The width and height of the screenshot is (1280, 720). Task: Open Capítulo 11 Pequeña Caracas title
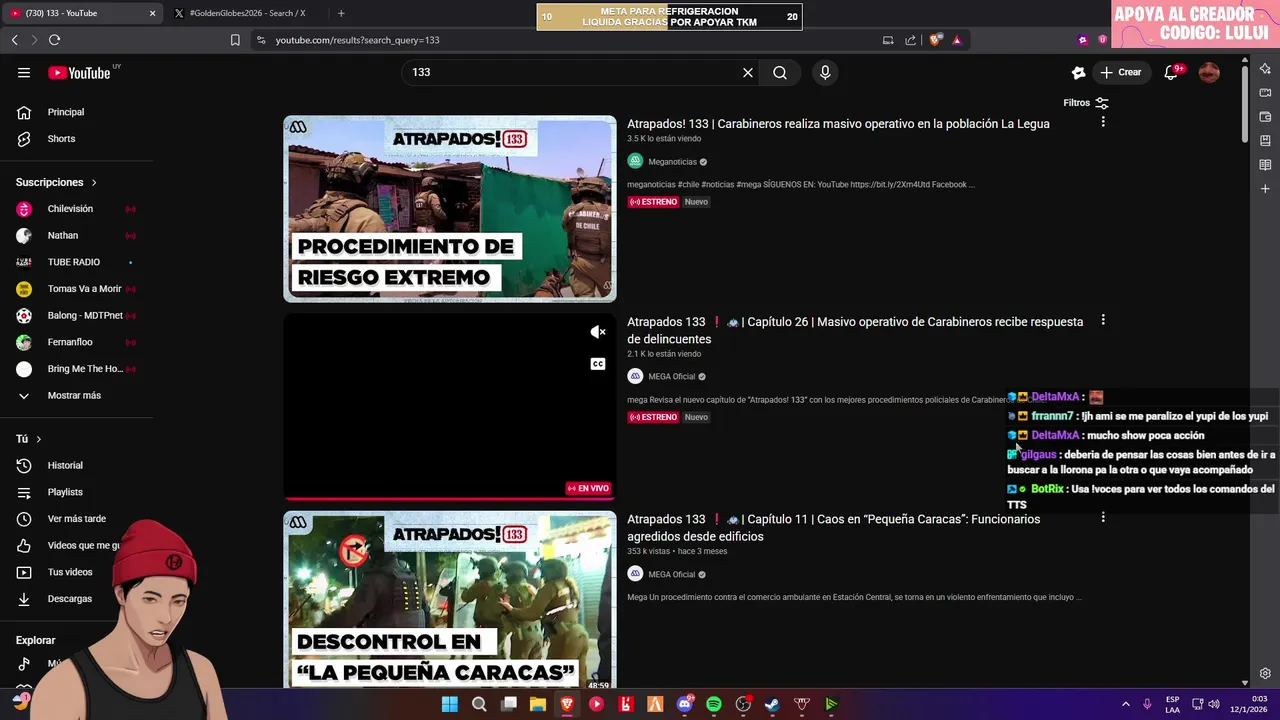pyautogui.click(x=833, y=528)
